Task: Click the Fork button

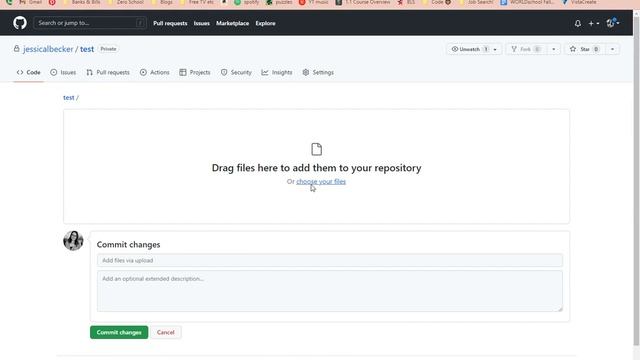Action: (x=527, y=49)
